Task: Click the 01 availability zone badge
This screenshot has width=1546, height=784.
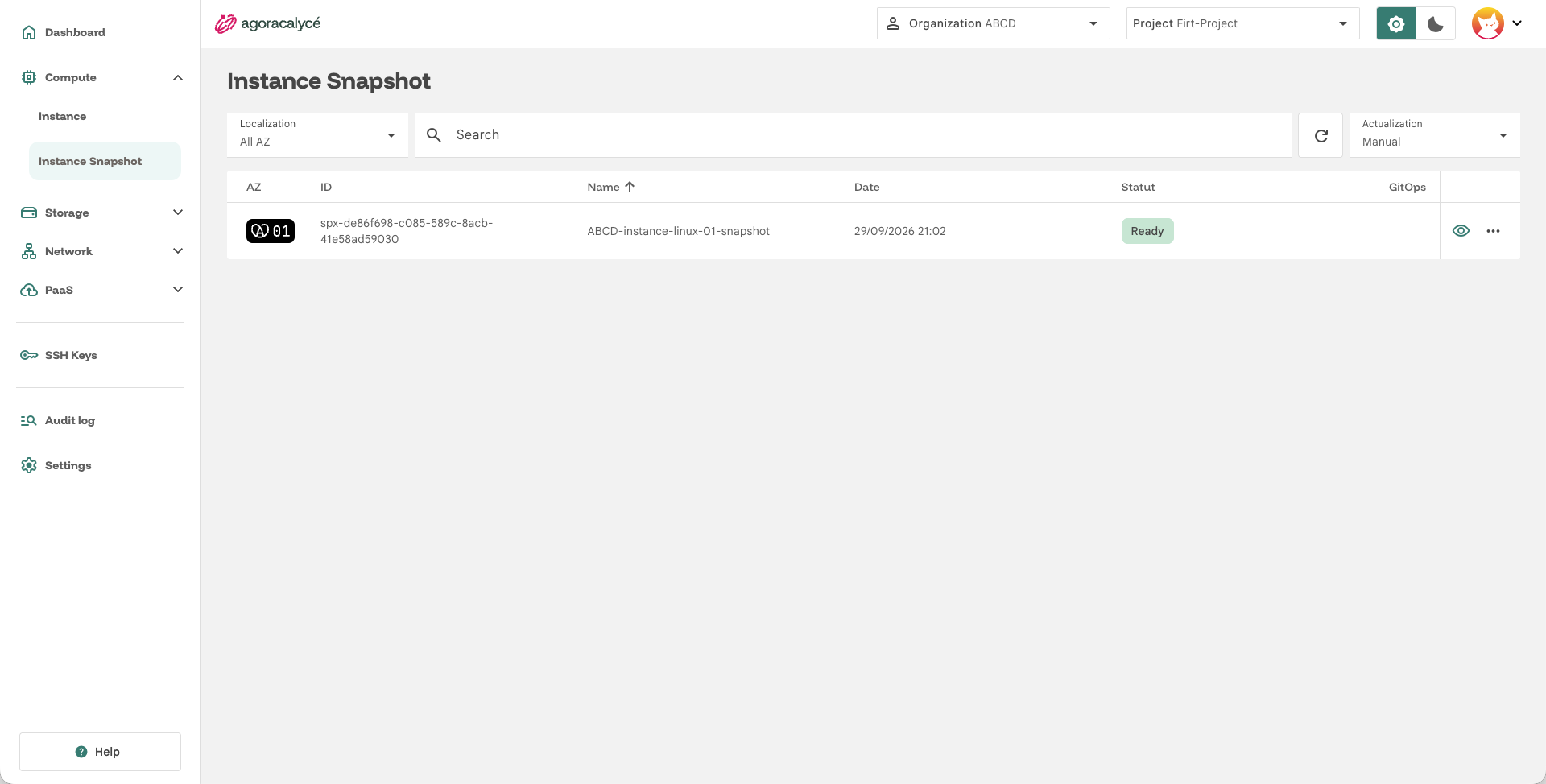Action: 271,231
